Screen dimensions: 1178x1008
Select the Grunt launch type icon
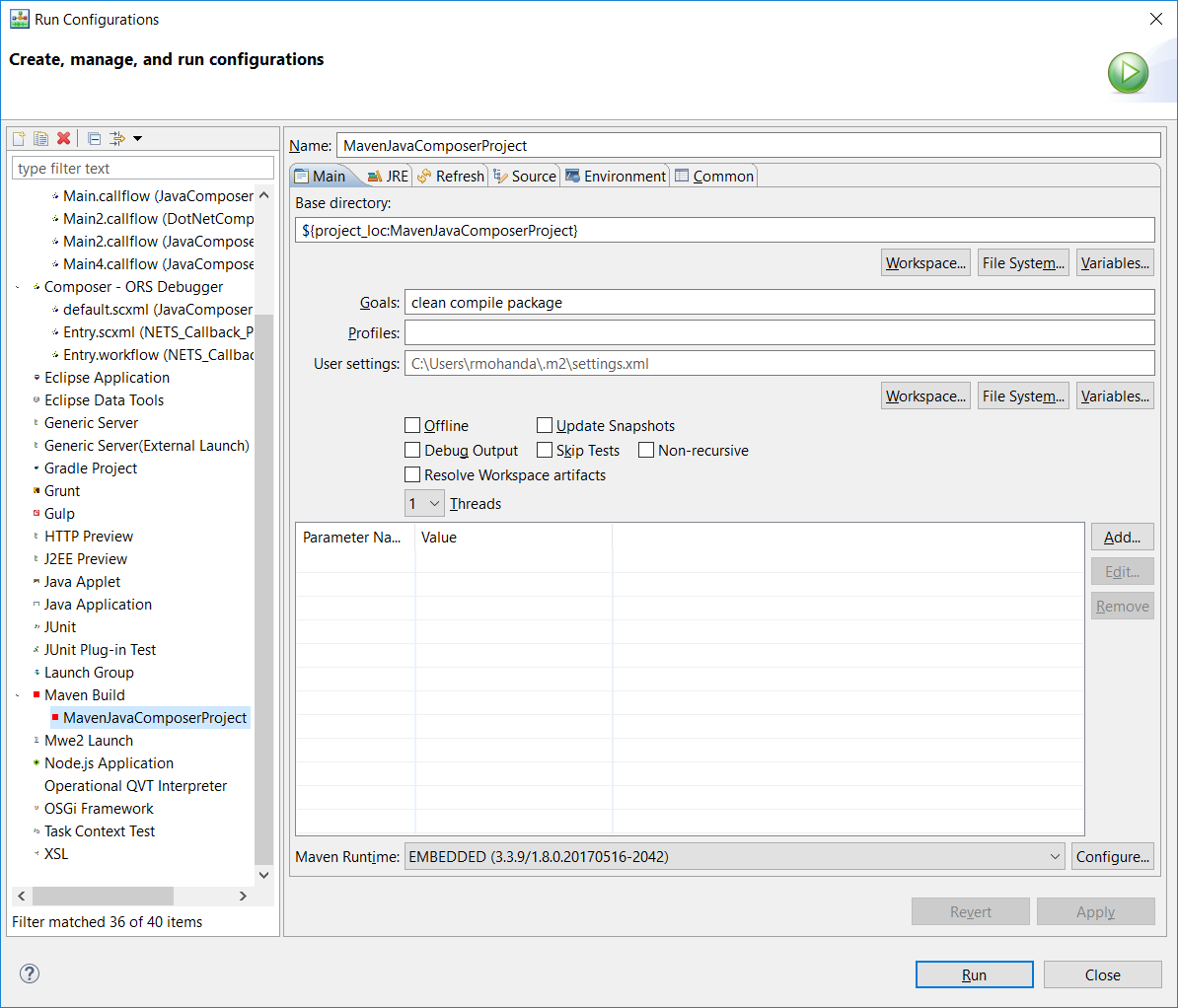pos(37,490)
